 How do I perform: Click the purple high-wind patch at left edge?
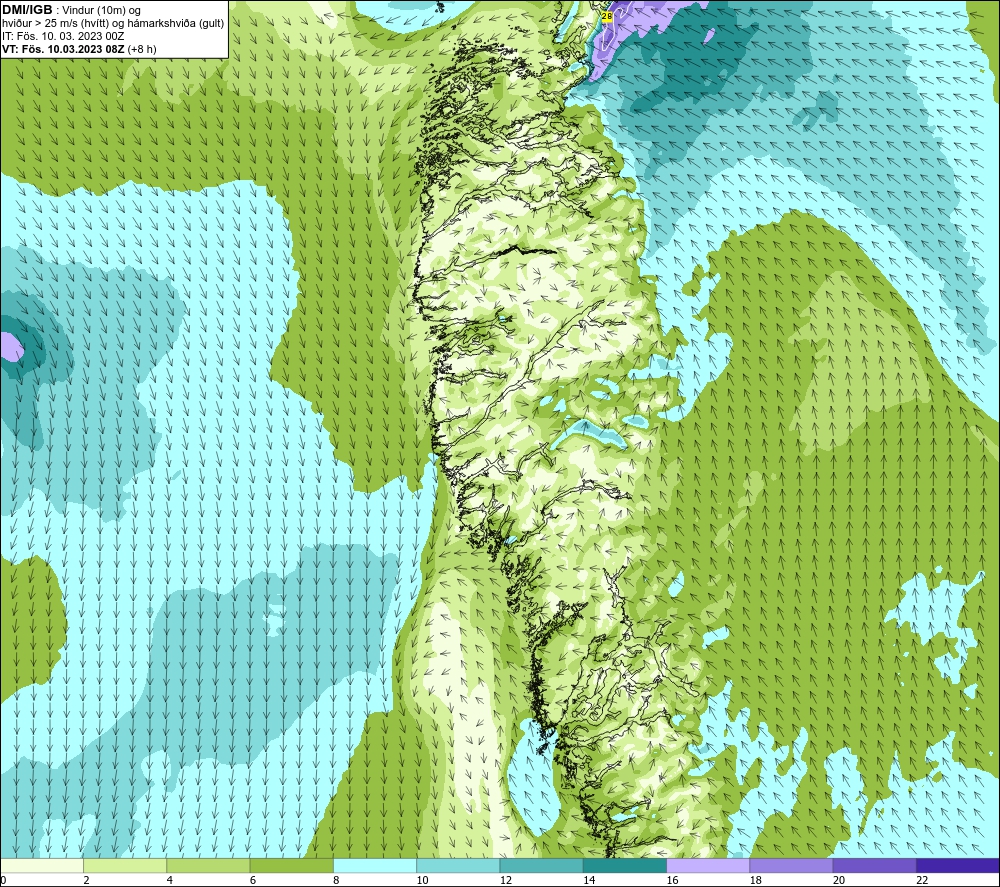pos(10,348)
